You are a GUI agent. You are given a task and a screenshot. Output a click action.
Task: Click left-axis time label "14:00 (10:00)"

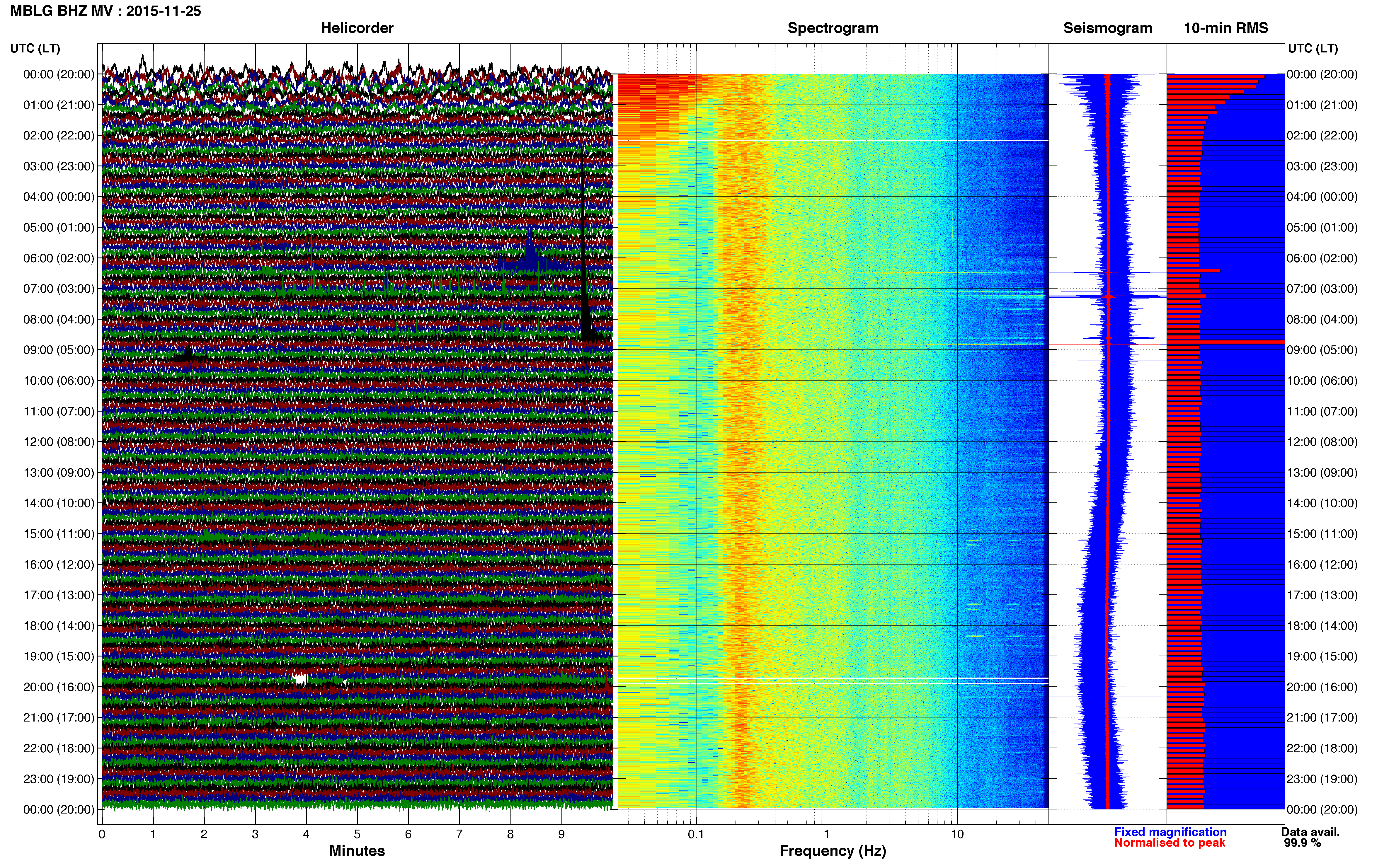[x=59, y=504]
